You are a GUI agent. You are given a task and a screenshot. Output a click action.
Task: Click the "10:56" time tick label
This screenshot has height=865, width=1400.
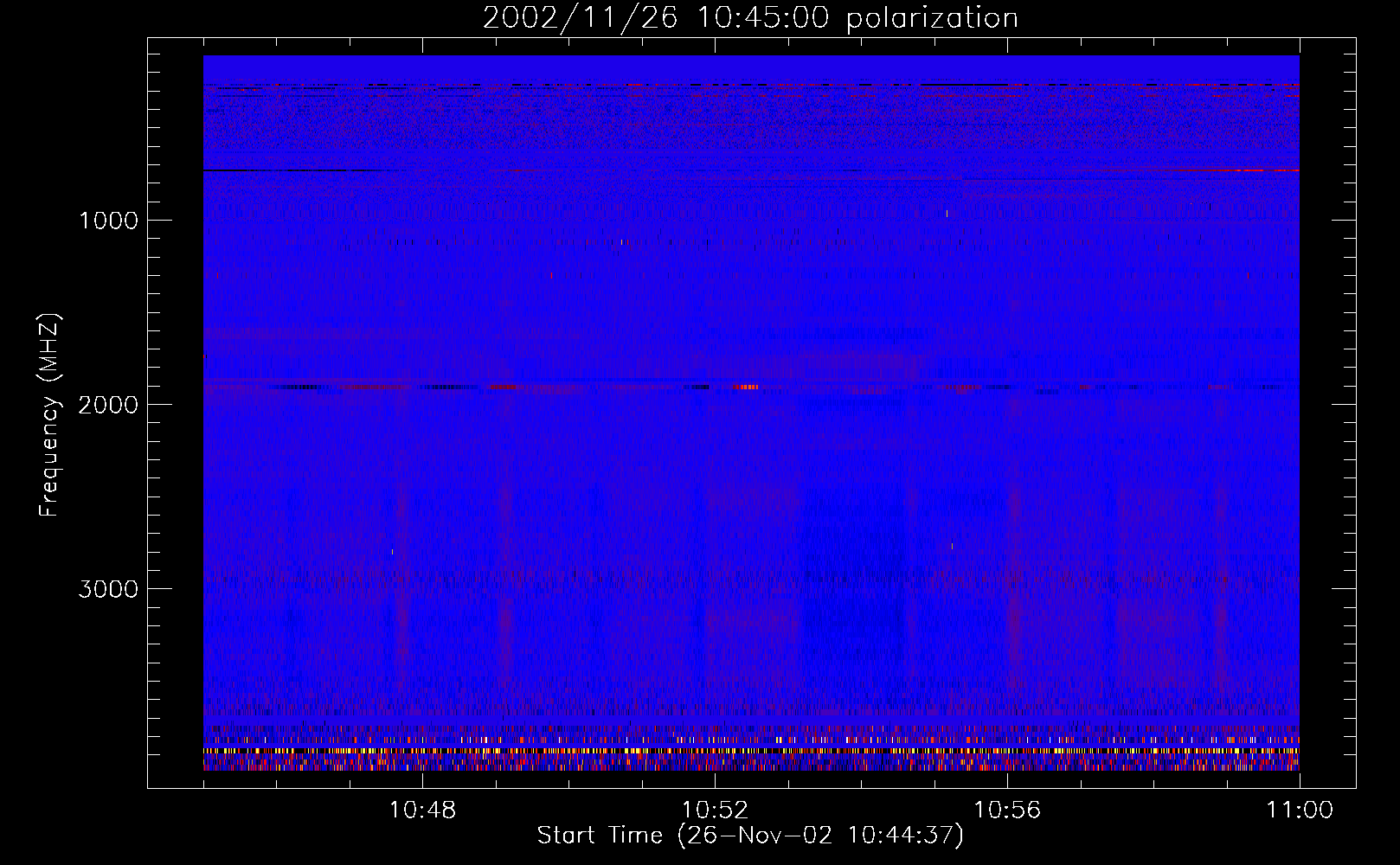tap(1007, 811)
